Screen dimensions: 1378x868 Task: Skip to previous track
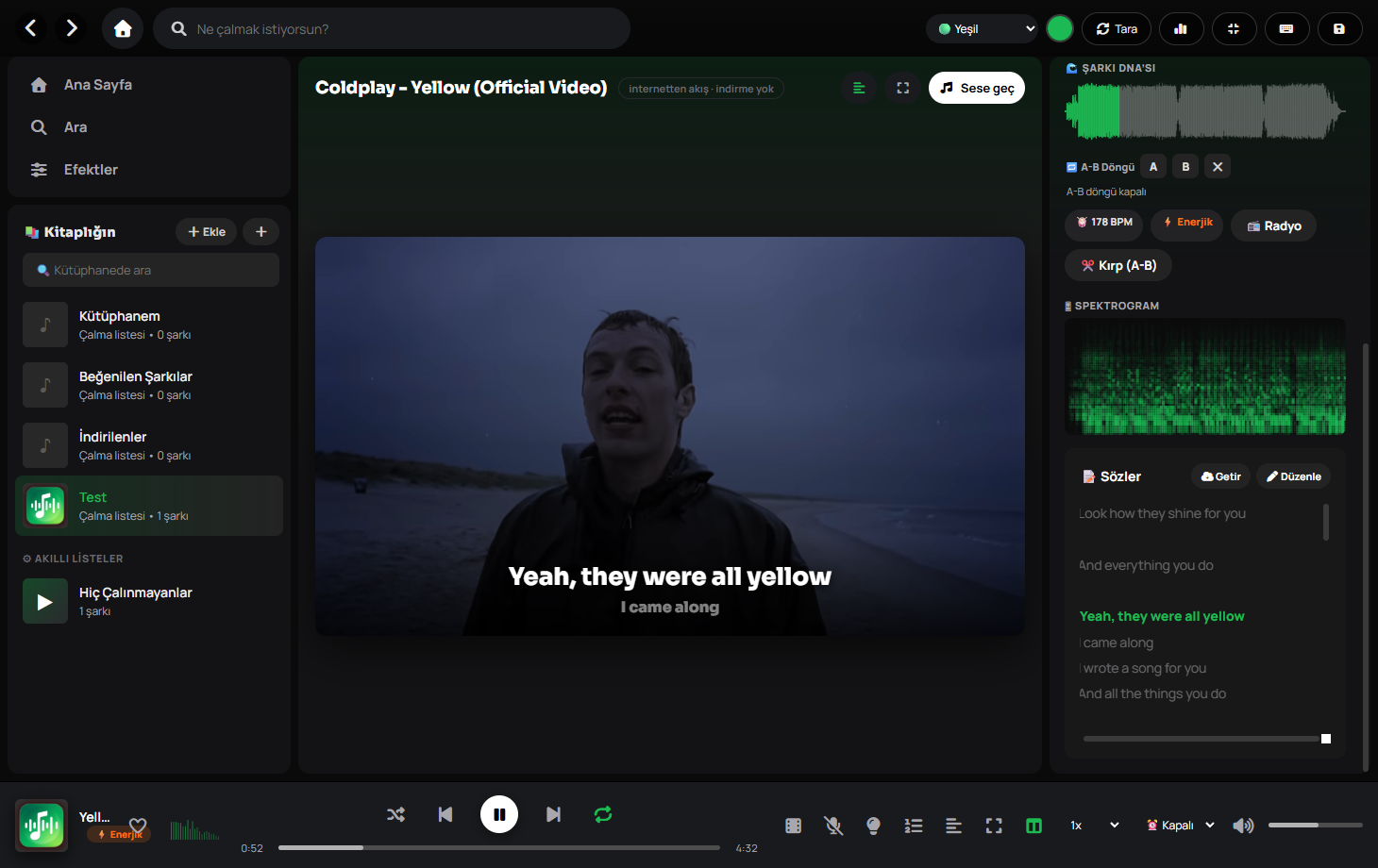[445, 814]
